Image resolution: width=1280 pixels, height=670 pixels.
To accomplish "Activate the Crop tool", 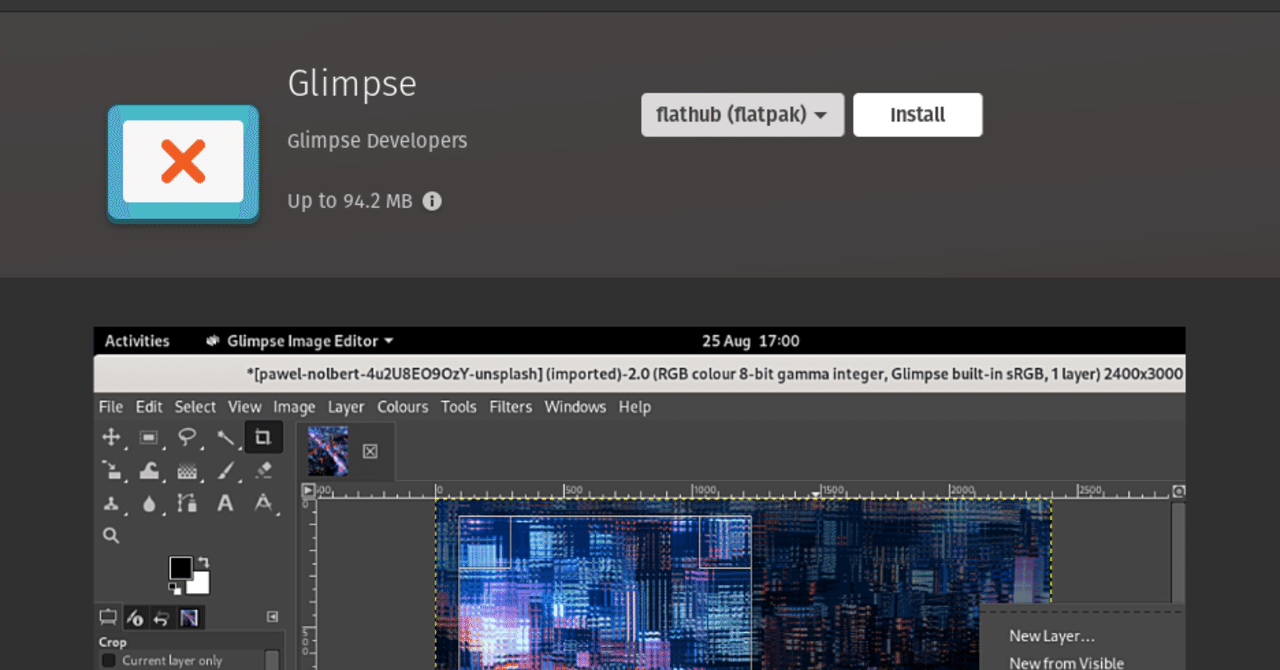I will pyautogui.click(x=264, y=438).
